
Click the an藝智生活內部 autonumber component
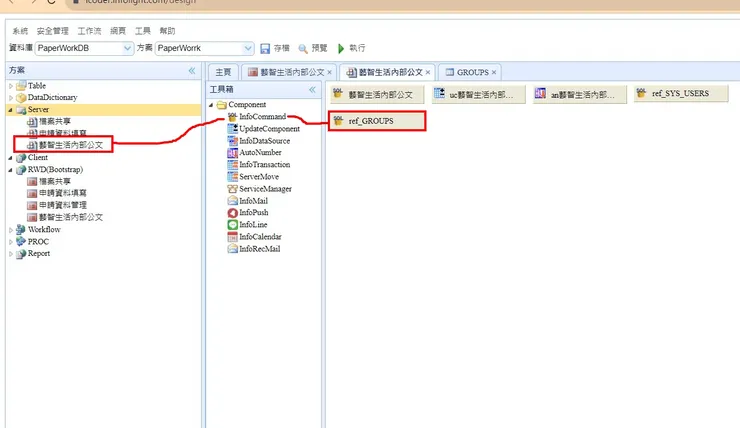click(580, 94)
